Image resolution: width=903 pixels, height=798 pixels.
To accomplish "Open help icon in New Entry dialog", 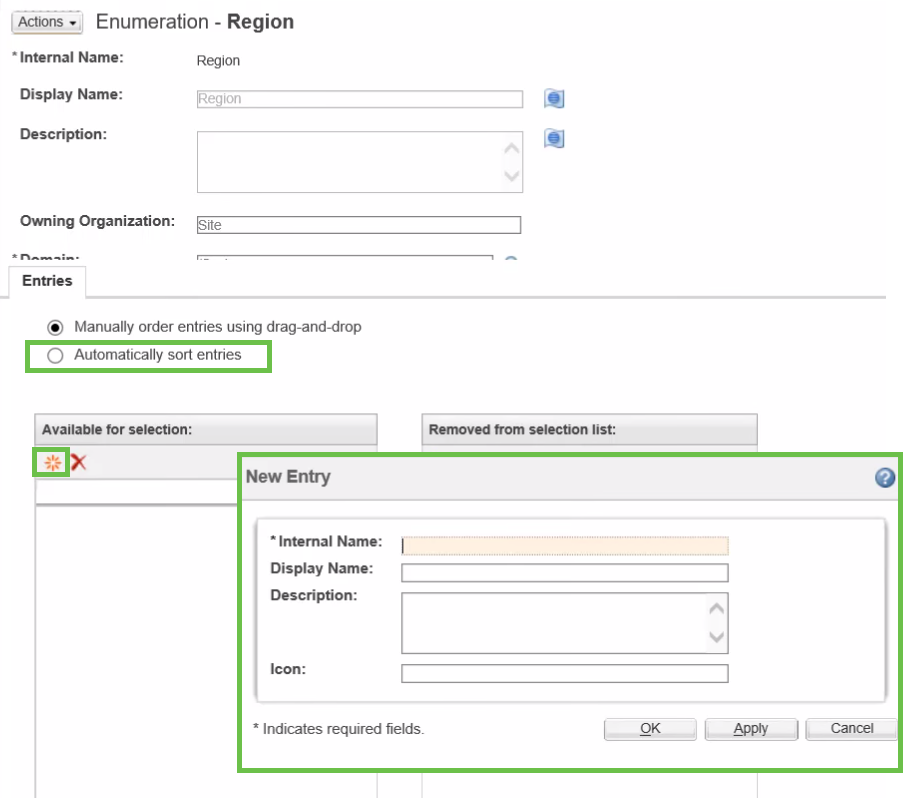I will pos(885,477).
